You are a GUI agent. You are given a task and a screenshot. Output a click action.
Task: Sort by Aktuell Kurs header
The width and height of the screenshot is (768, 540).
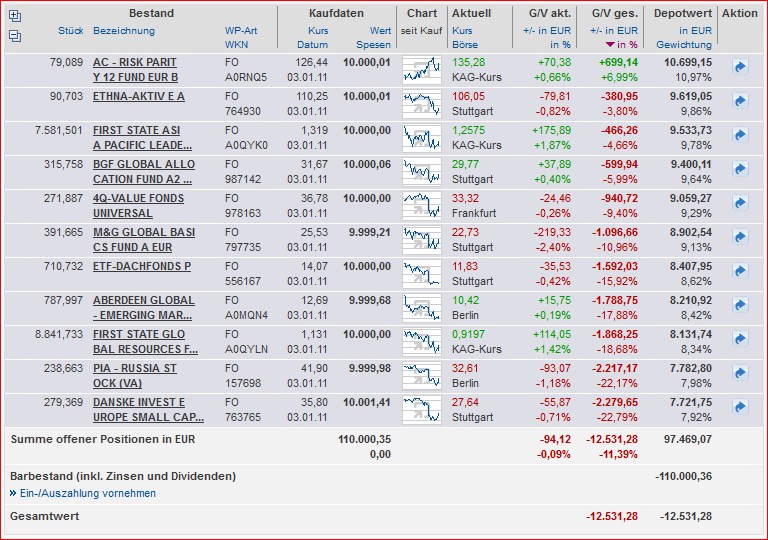click(462, 31)
